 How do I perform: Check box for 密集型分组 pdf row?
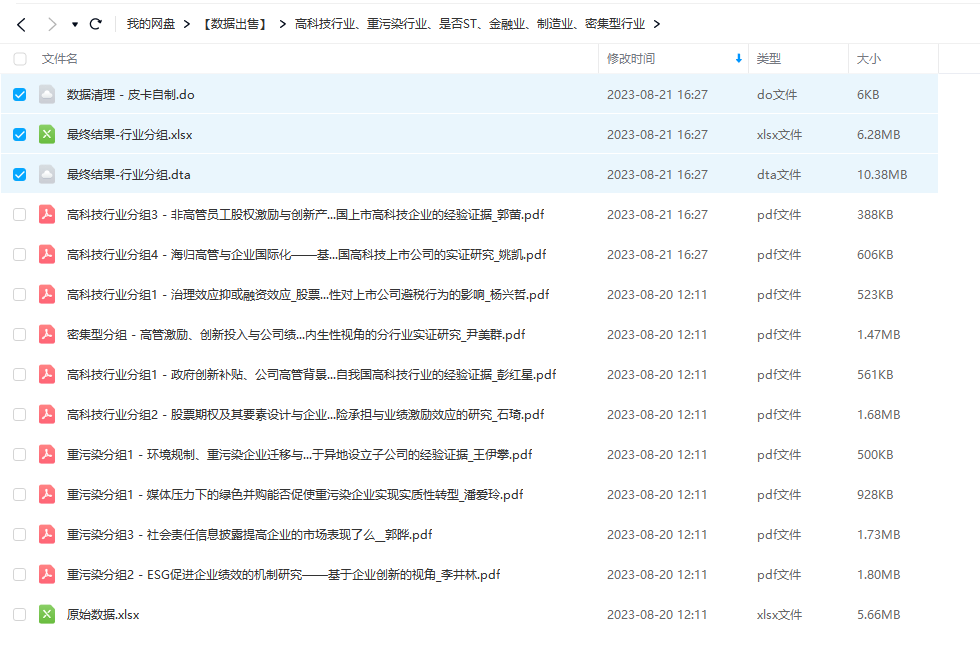point(20,334)
